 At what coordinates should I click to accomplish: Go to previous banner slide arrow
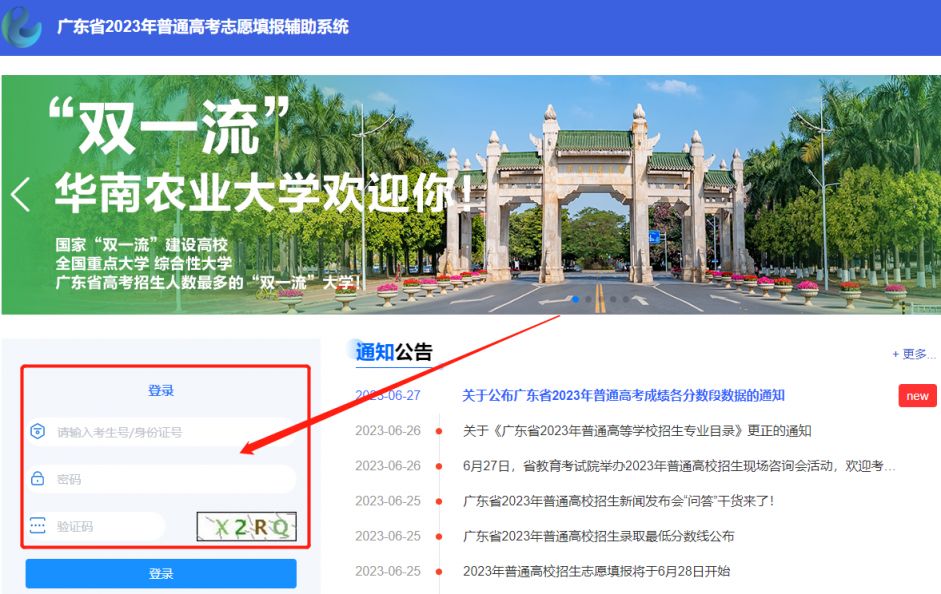point(20,194)
